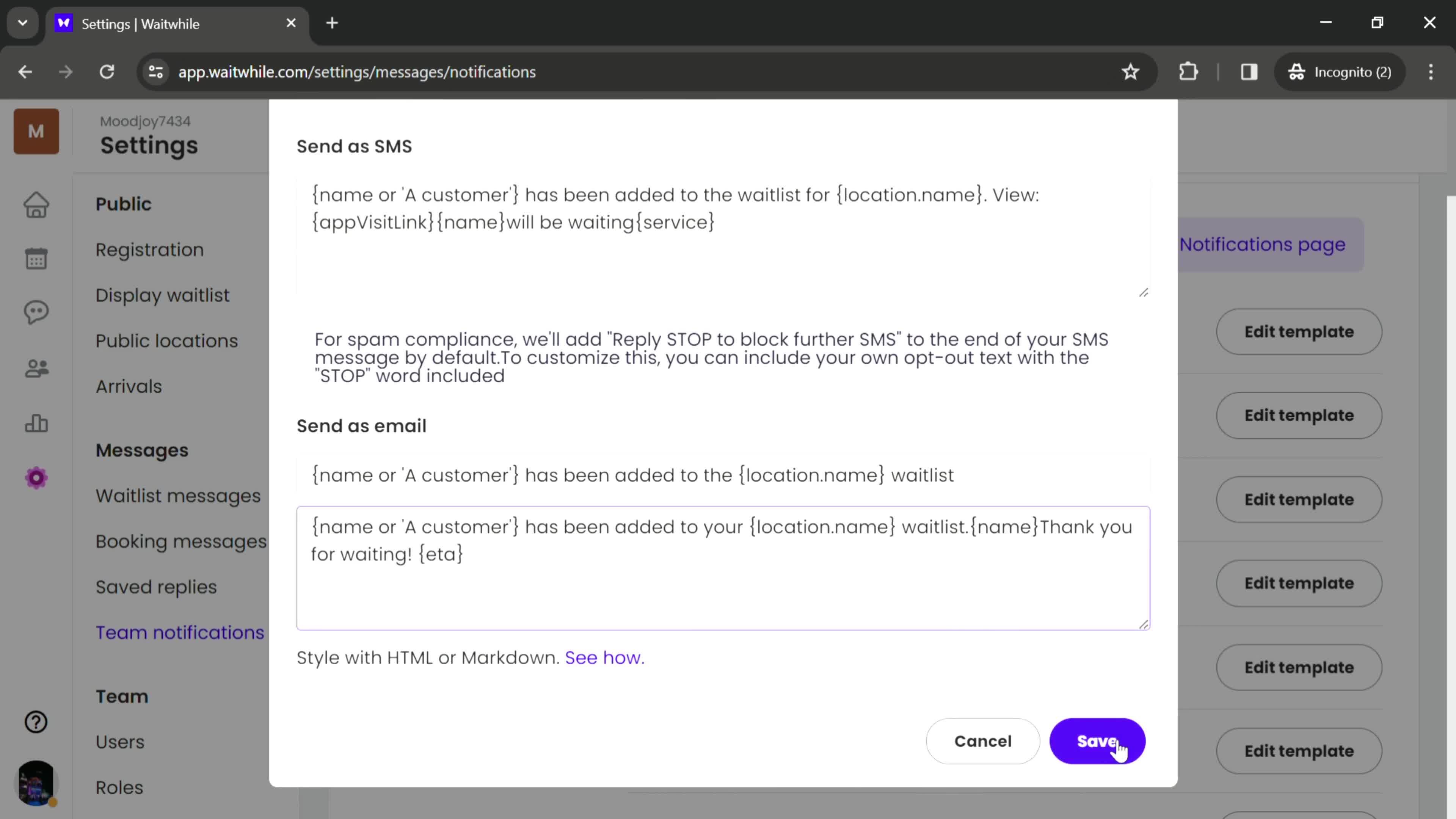Open the analytics bar chart icon

pyautogui.click(x=36, y=423)
